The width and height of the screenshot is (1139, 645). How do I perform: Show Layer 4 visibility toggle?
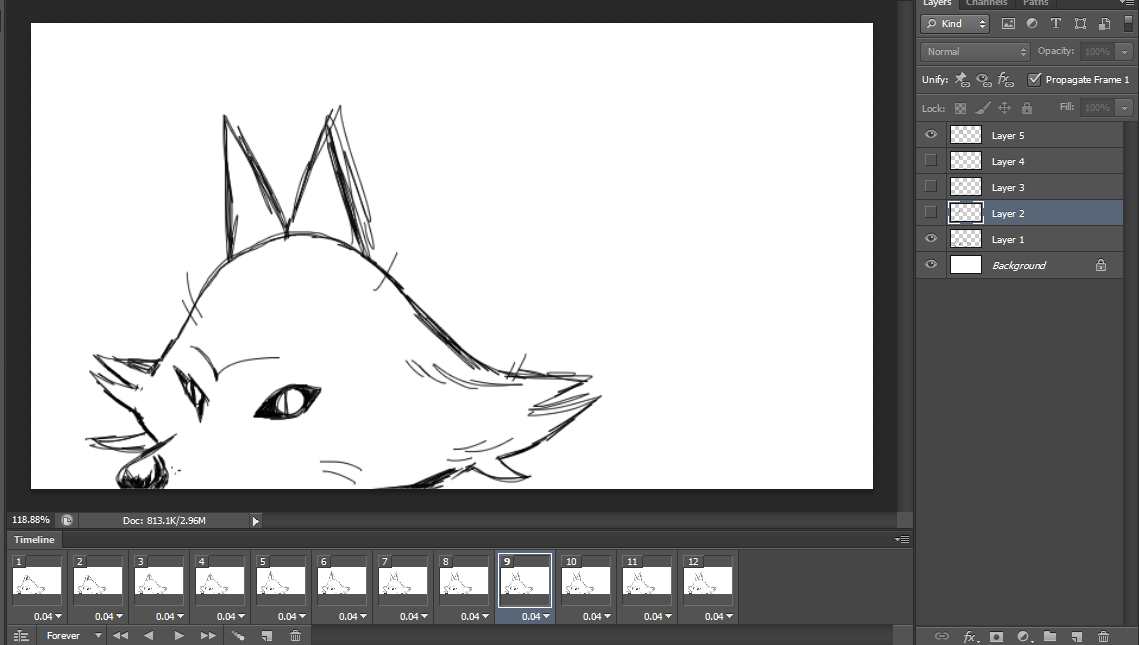pos(931,161)
